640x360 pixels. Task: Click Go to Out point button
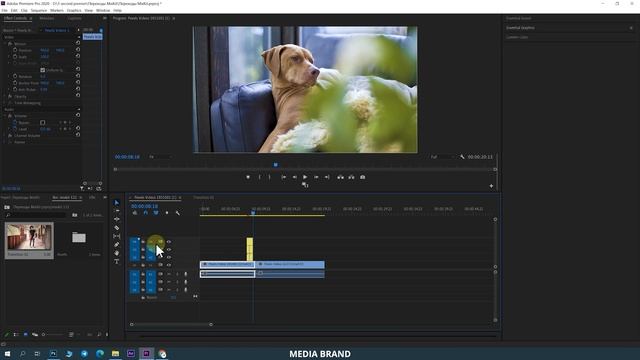tap(327, 177)
